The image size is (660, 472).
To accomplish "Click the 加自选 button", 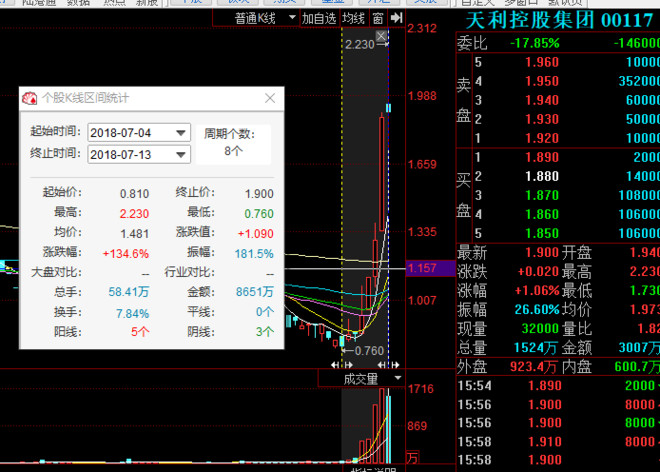I will (x=319, y=18).
